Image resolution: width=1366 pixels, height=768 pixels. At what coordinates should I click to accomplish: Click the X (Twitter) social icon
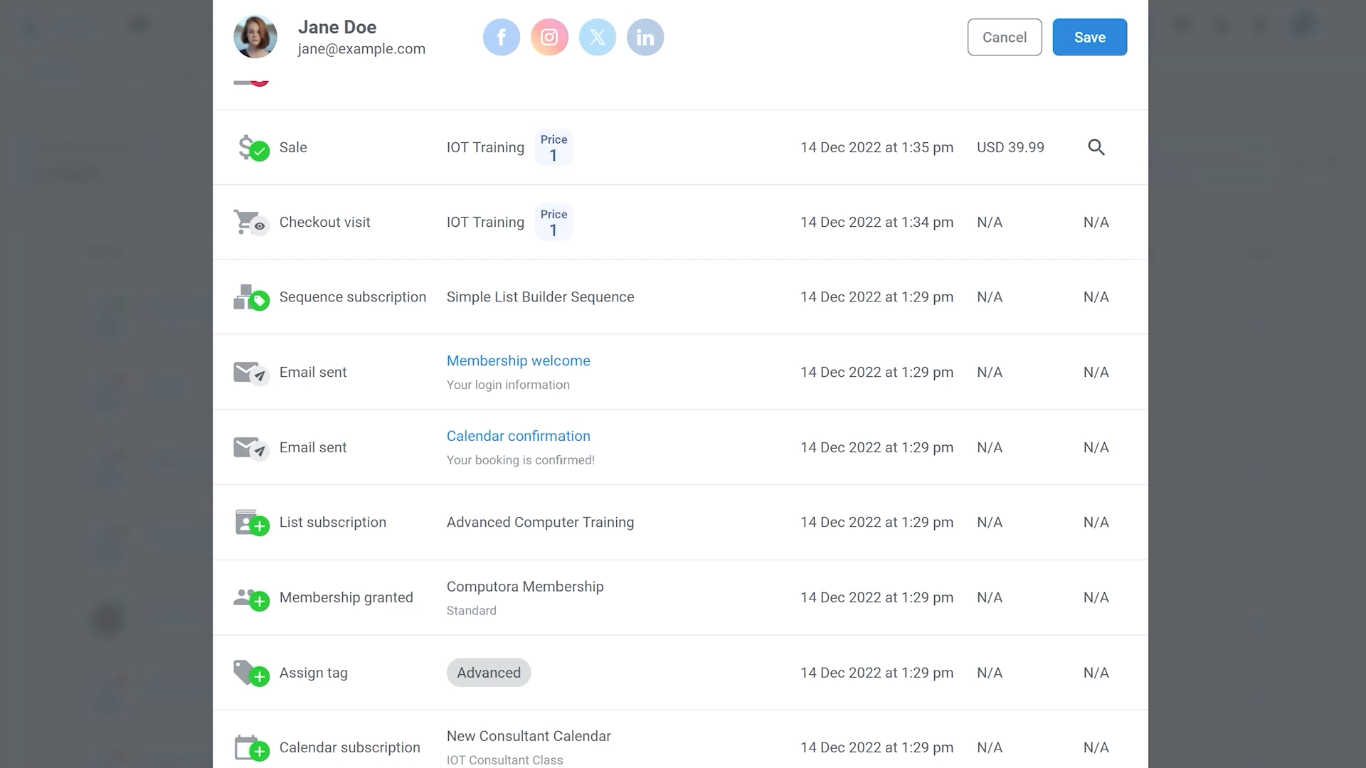pos(597,38)
